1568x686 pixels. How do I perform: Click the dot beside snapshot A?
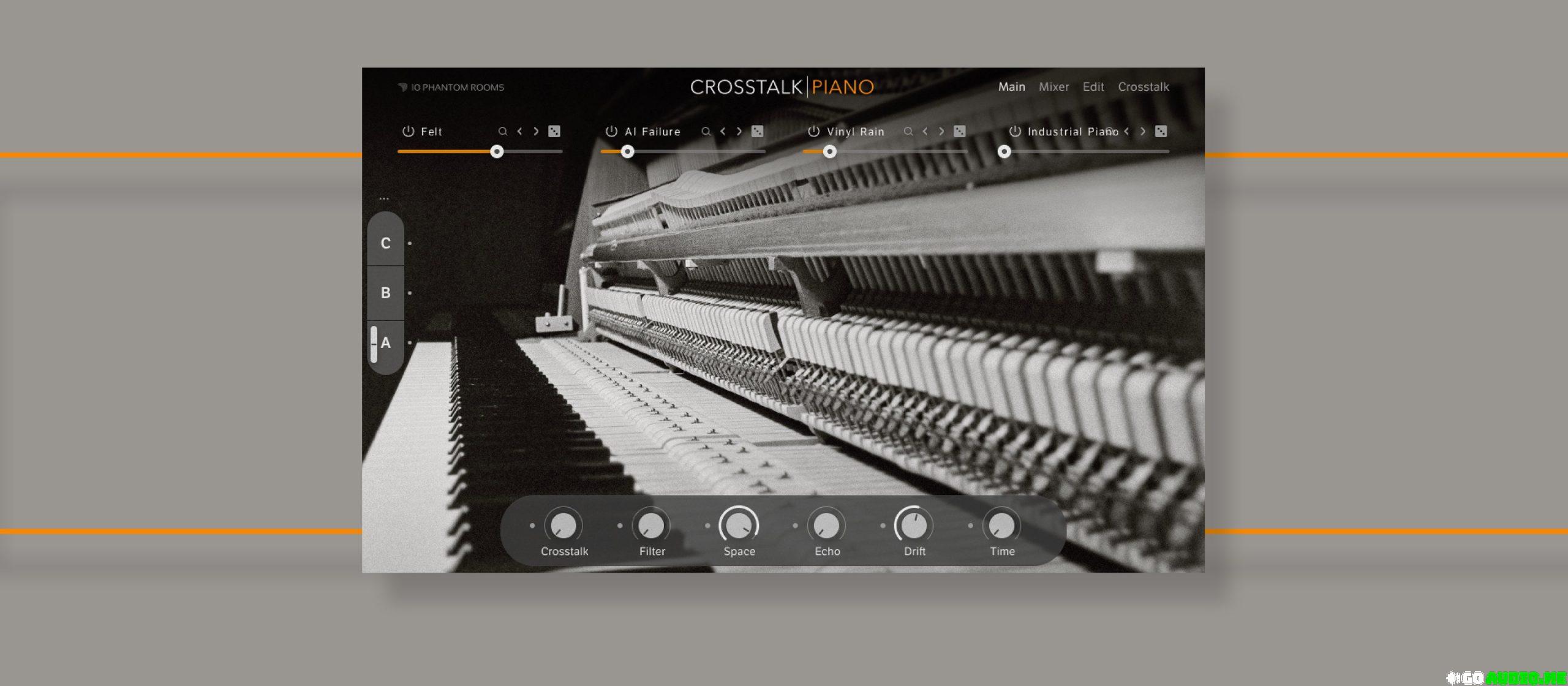point(410,342)
